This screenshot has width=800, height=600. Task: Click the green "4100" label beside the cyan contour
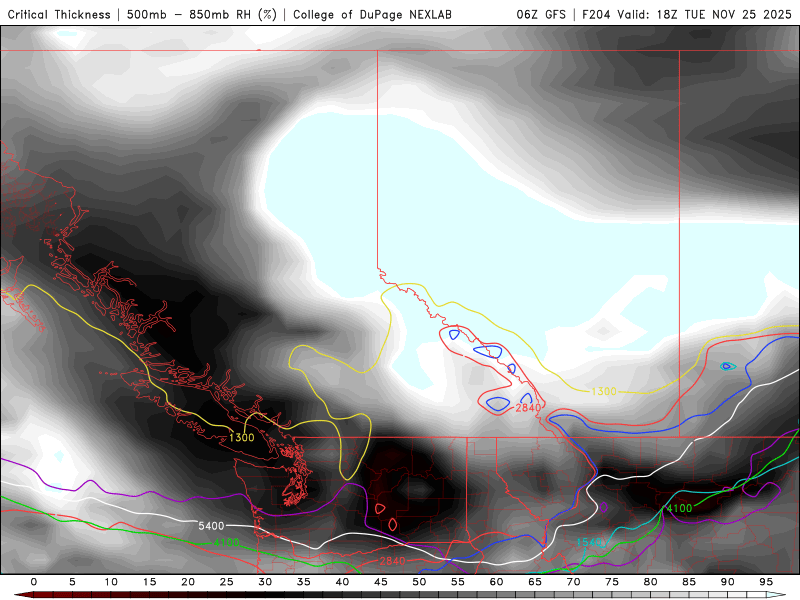coord(679,508)
